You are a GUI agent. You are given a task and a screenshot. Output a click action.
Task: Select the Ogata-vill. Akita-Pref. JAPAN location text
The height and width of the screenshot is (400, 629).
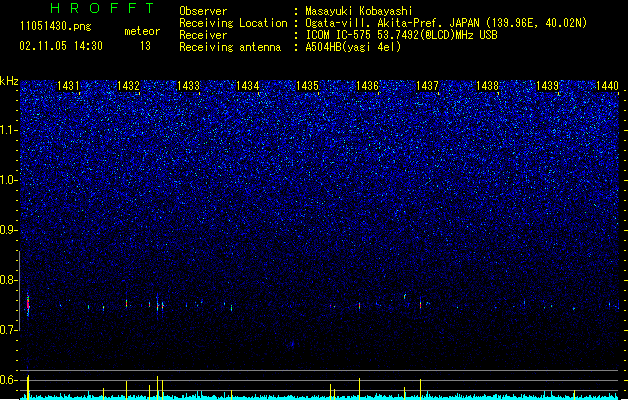[x=446, y=23]
